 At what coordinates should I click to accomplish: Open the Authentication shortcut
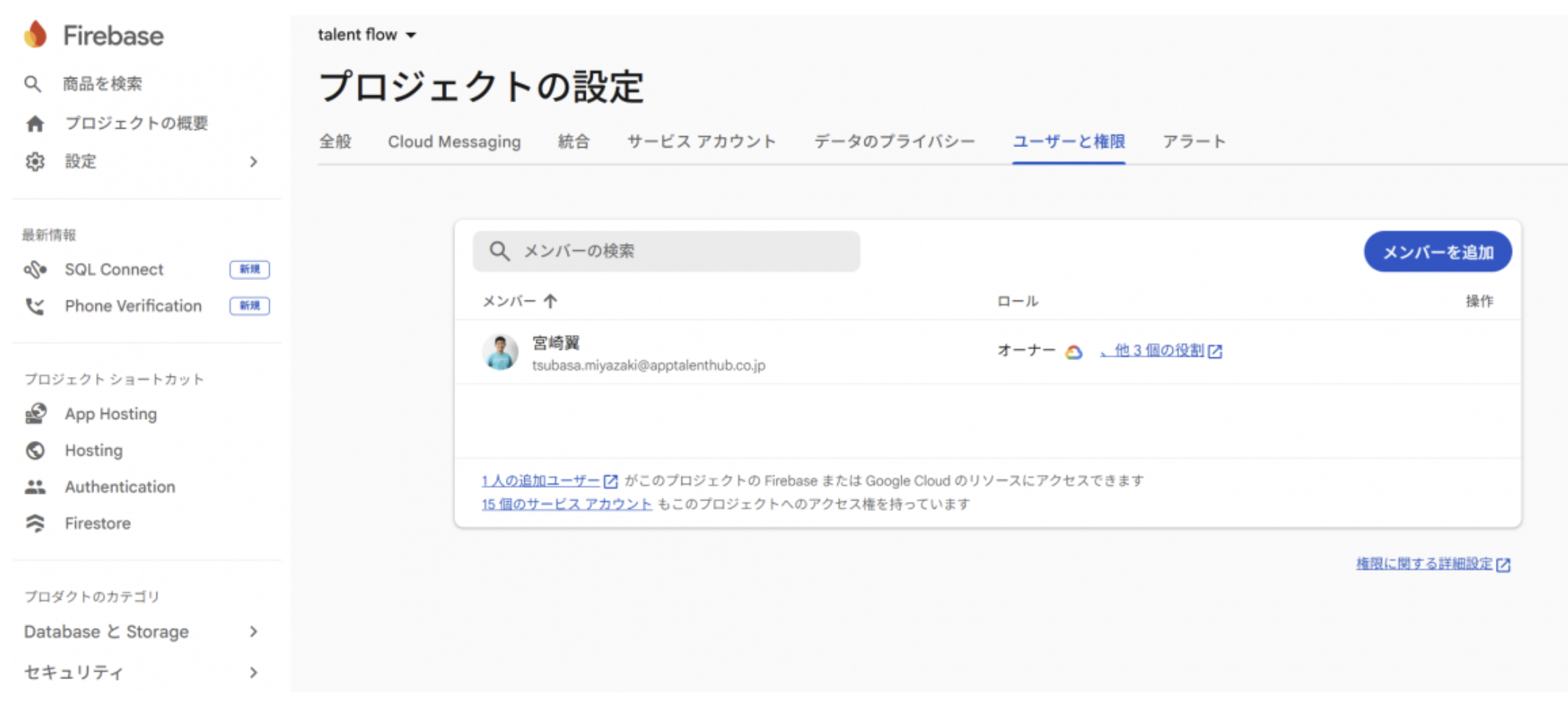click(x=120, y=487)
